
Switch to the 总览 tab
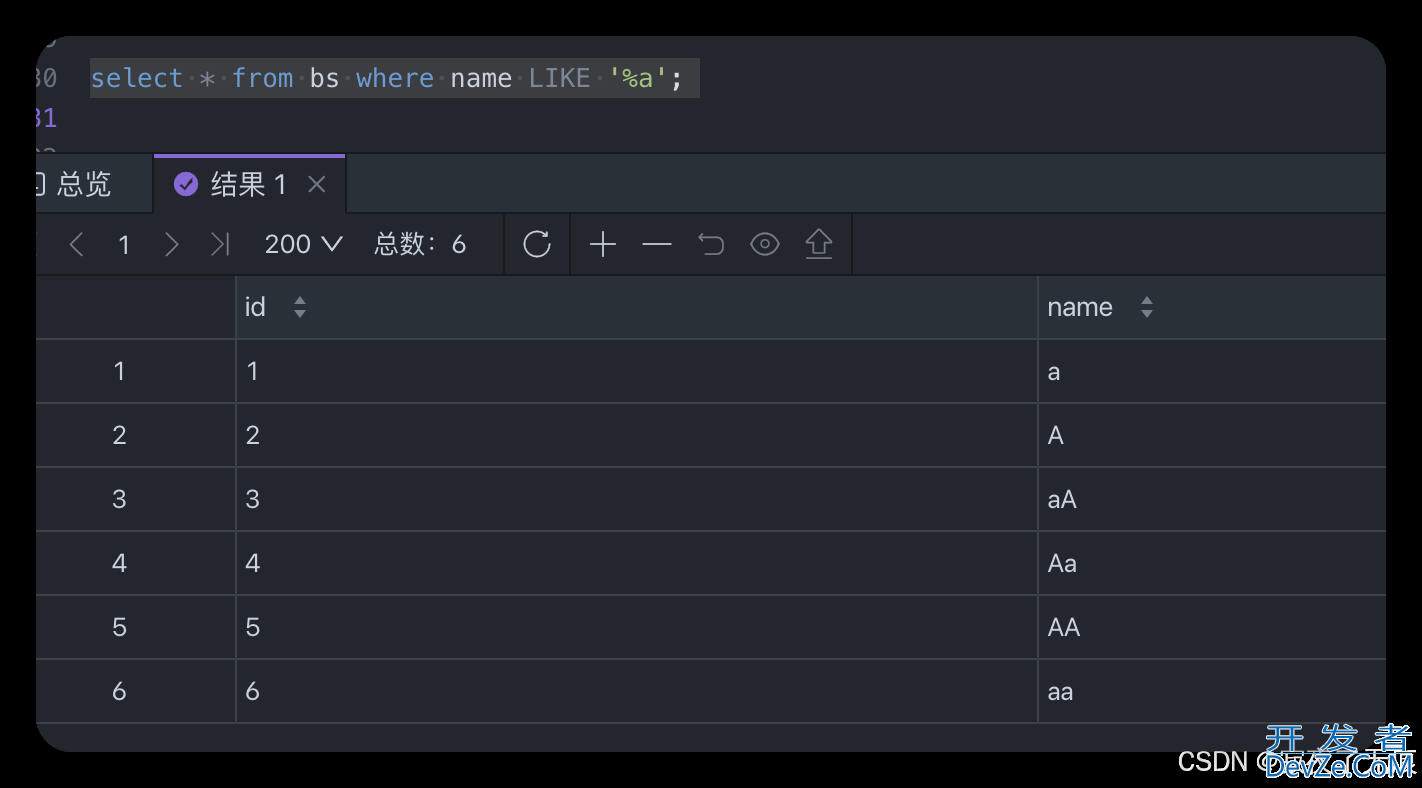[x=84, y=184]
